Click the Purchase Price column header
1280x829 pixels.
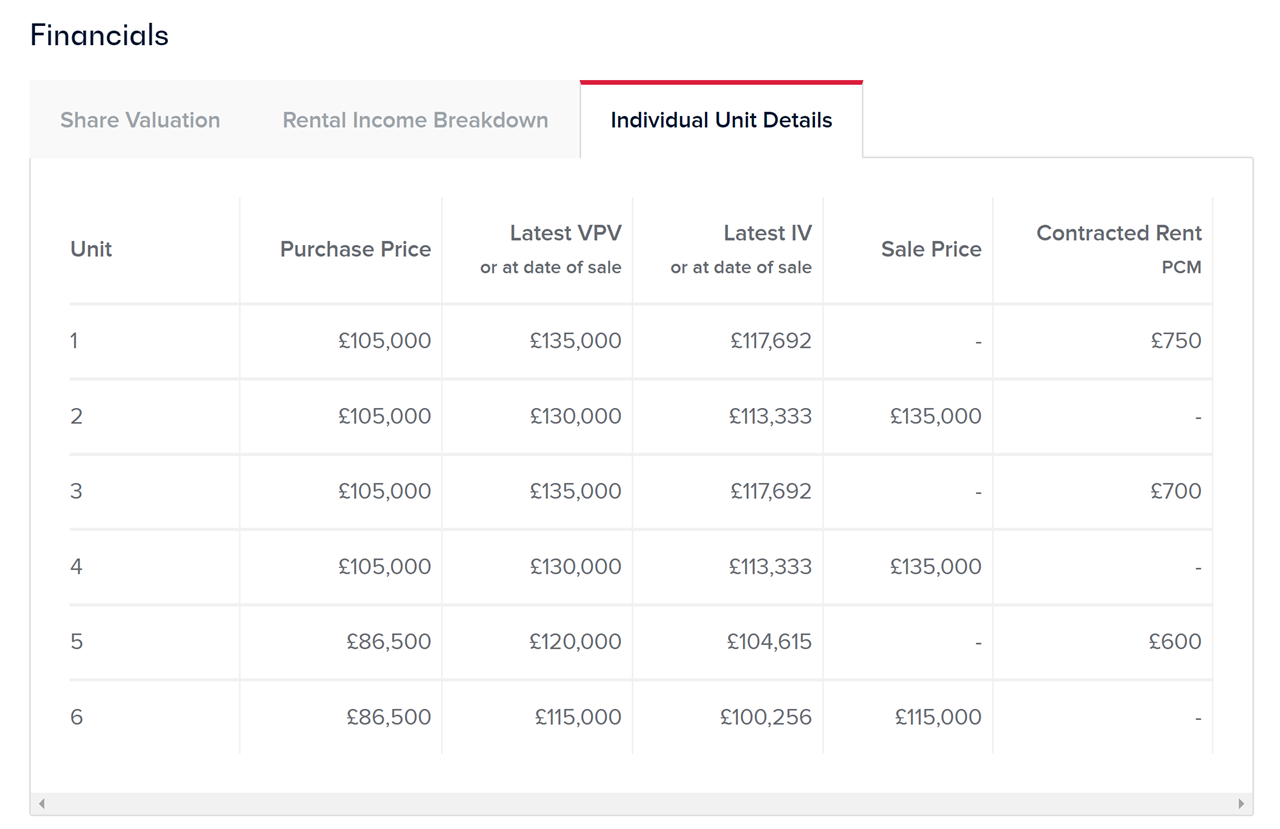[x=355, y=249]
